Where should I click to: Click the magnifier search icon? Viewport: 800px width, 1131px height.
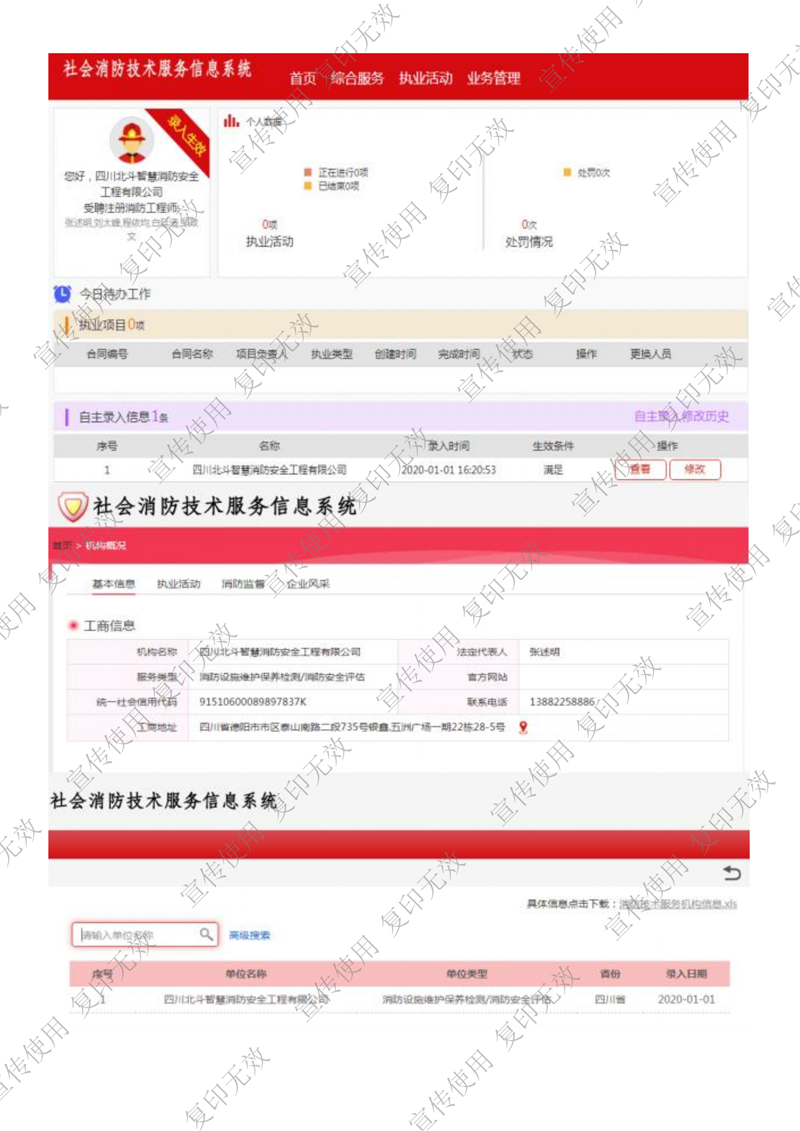(x=206, y=935)
